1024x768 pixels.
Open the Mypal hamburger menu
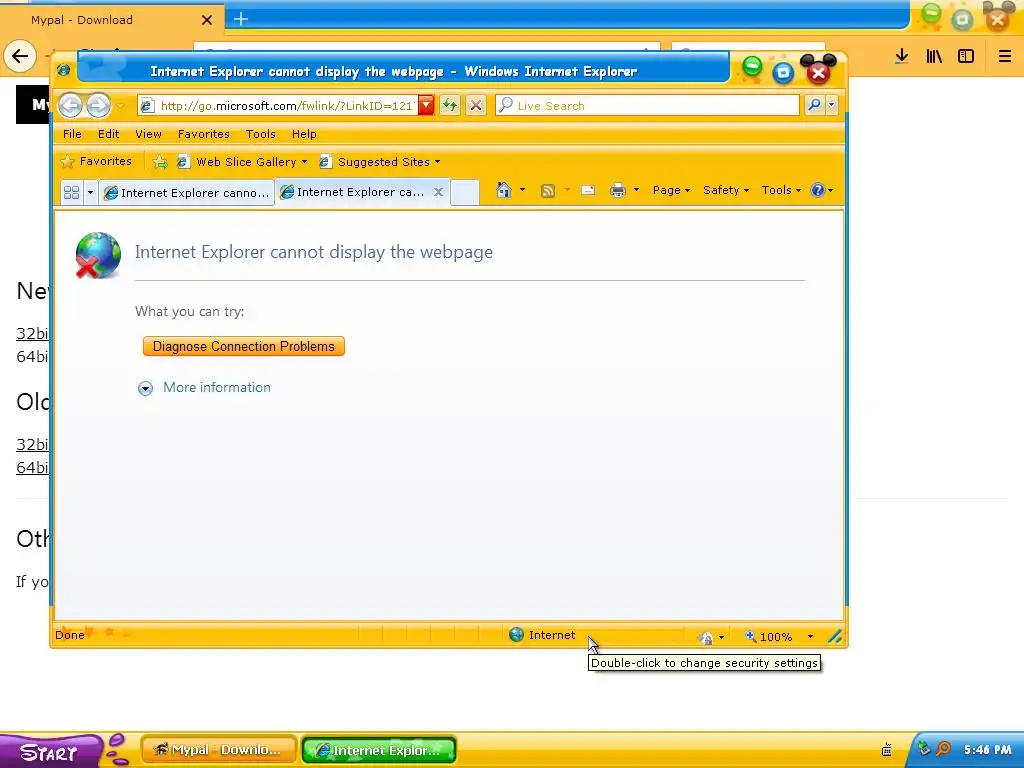1004,56
